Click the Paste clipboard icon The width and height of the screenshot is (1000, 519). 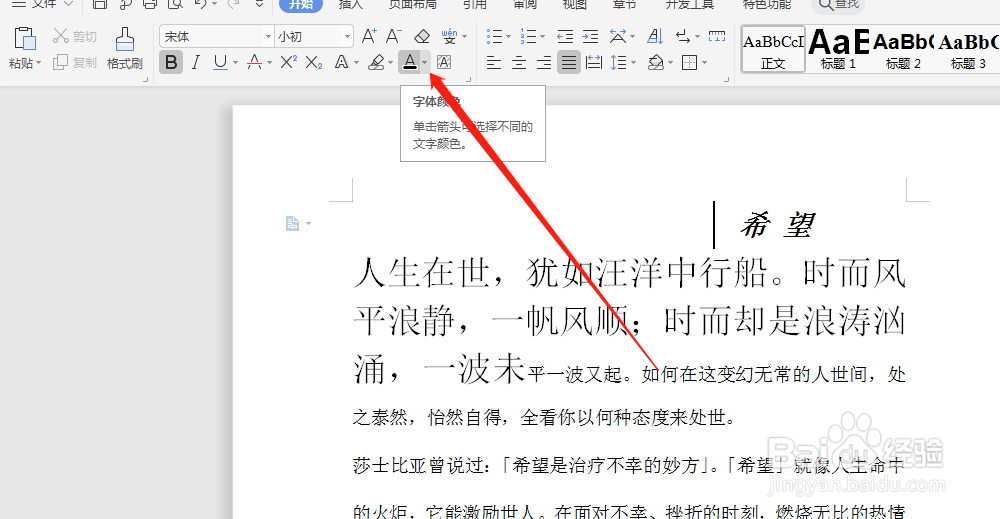tap(24, 40)
